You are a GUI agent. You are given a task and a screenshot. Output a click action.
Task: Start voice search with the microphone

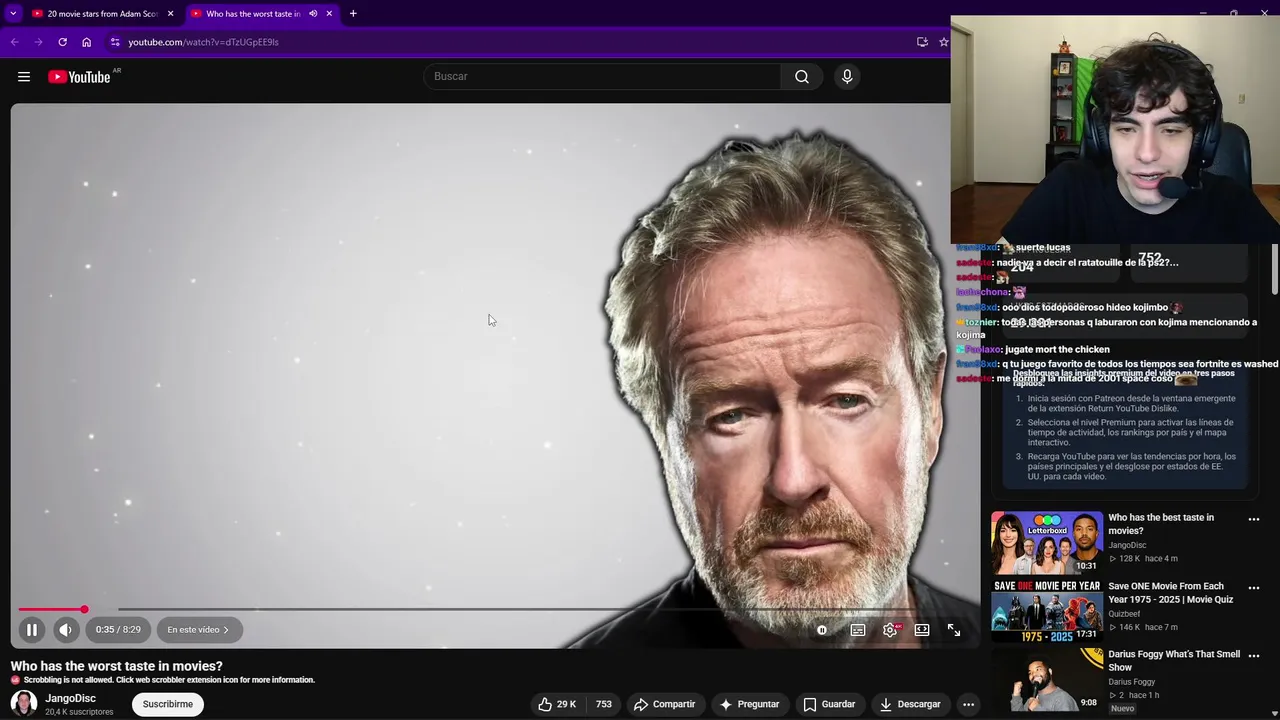(847, 77)
